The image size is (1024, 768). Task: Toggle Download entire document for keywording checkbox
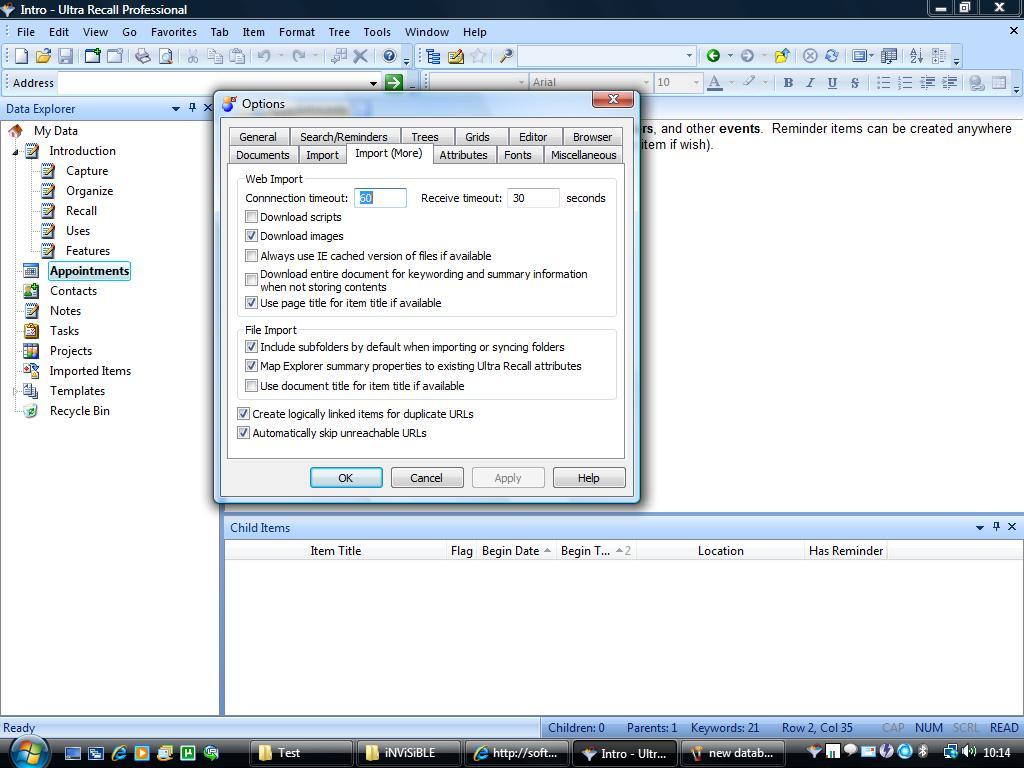[251, 280]
